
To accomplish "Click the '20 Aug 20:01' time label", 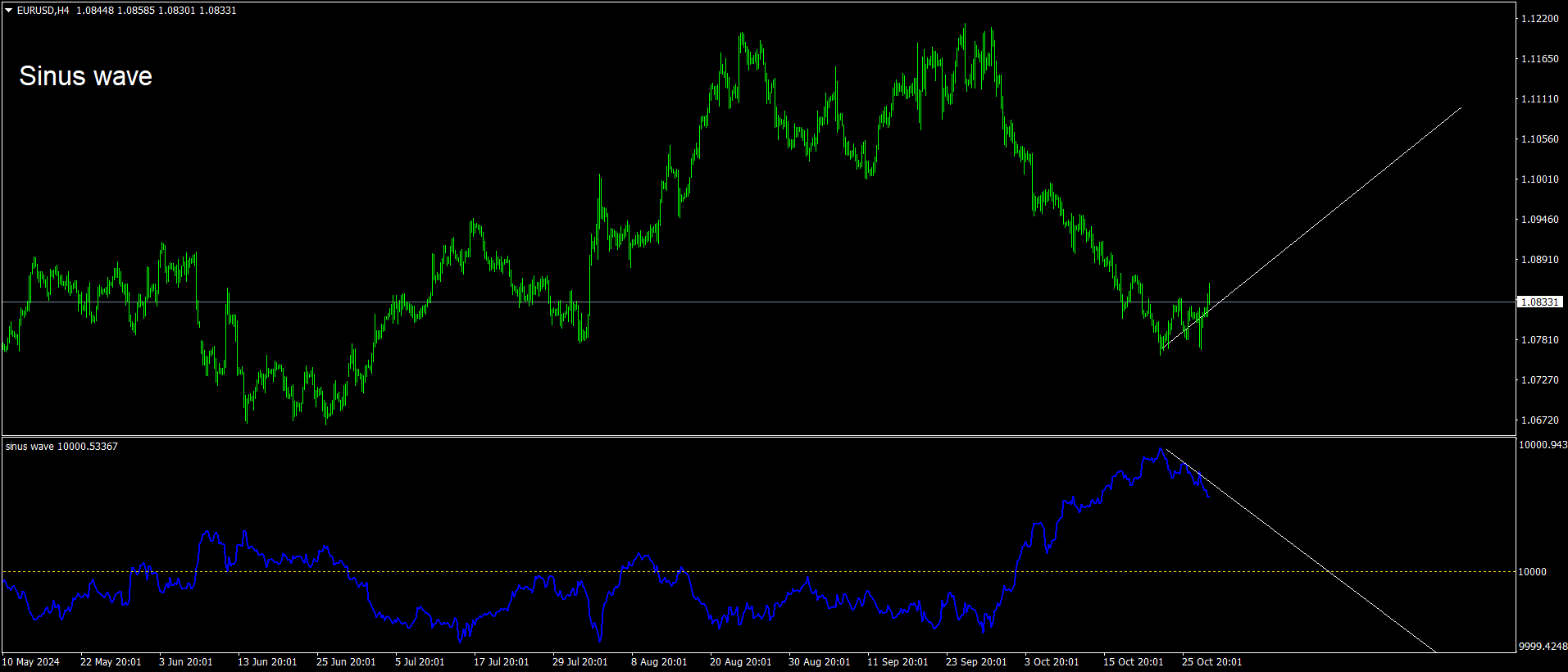I will (741, 662).
